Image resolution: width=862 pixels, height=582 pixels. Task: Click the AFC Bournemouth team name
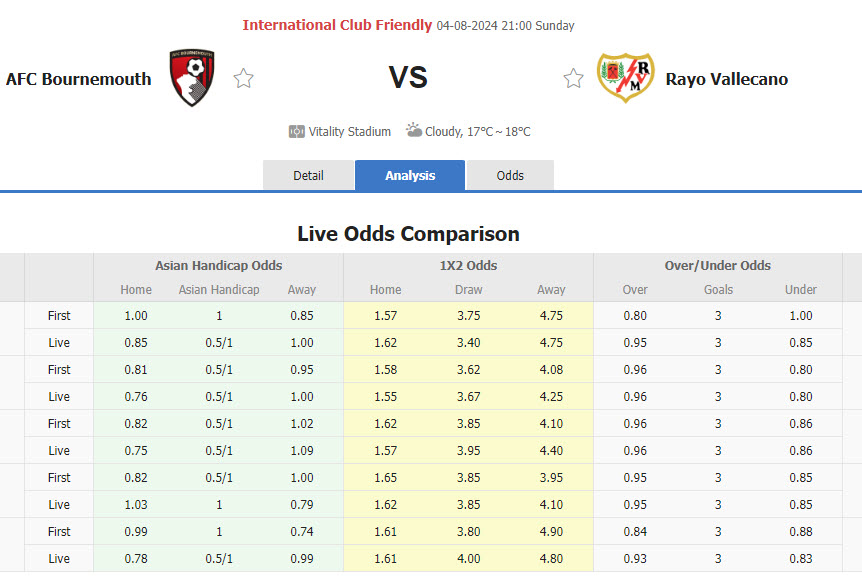[x=78, y=79]
